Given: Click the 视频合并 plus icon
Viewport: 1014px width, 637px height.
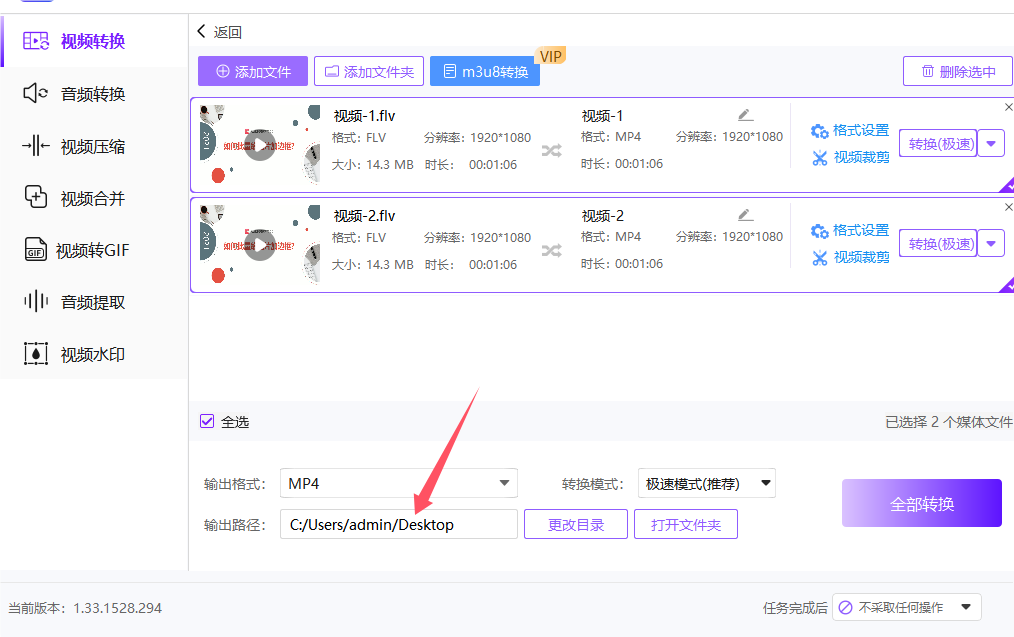Looking at the screenshot, I should 36,197.
